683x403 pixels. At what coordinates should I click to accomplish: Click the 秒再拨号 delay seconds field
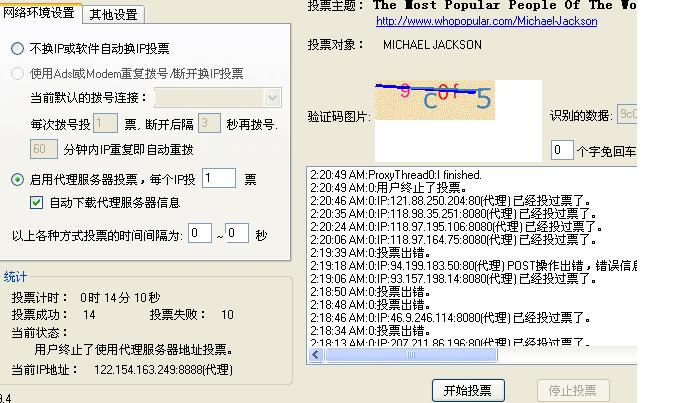click(208, 124)
